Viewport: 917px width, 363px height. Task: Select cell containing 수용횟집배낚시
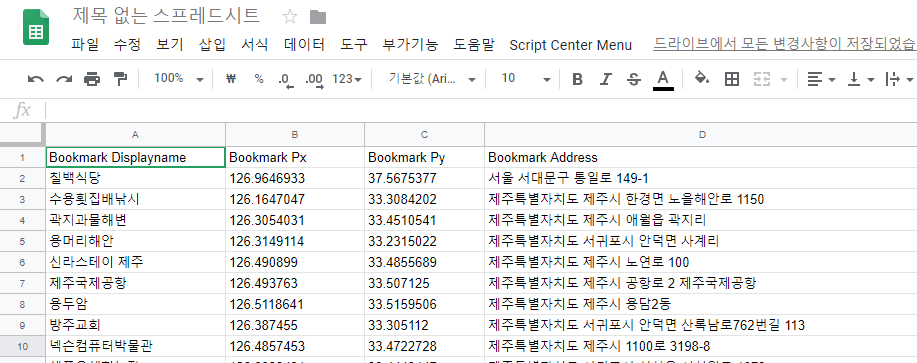(x=136, y=199)
